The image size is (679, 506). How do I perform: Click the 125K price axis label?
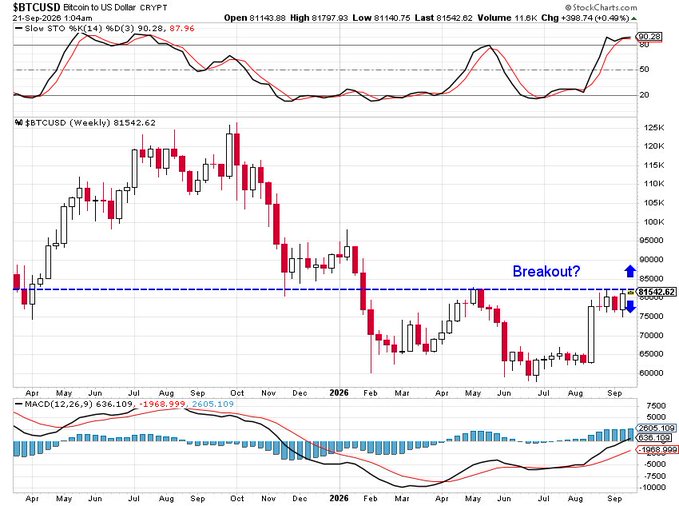(x=654, y=127)
